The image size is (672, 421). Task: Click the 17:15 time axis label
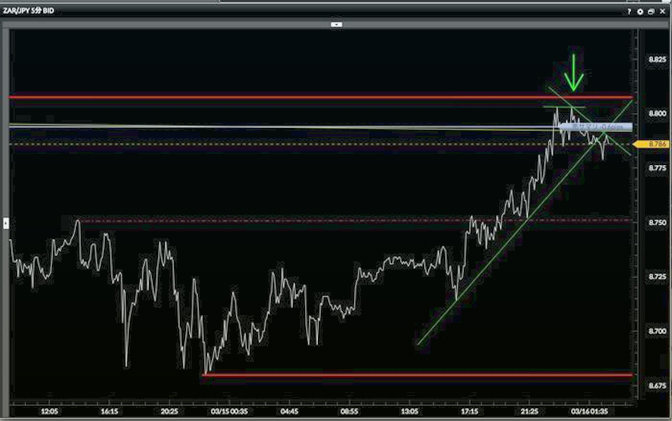pos(468,410)
